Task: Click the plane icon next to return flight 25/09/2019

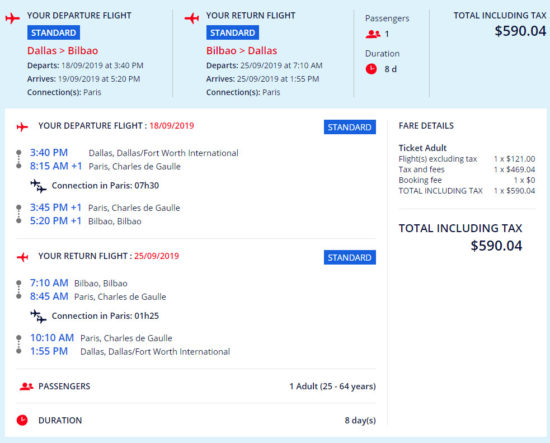Action: [x=22, y=257]
